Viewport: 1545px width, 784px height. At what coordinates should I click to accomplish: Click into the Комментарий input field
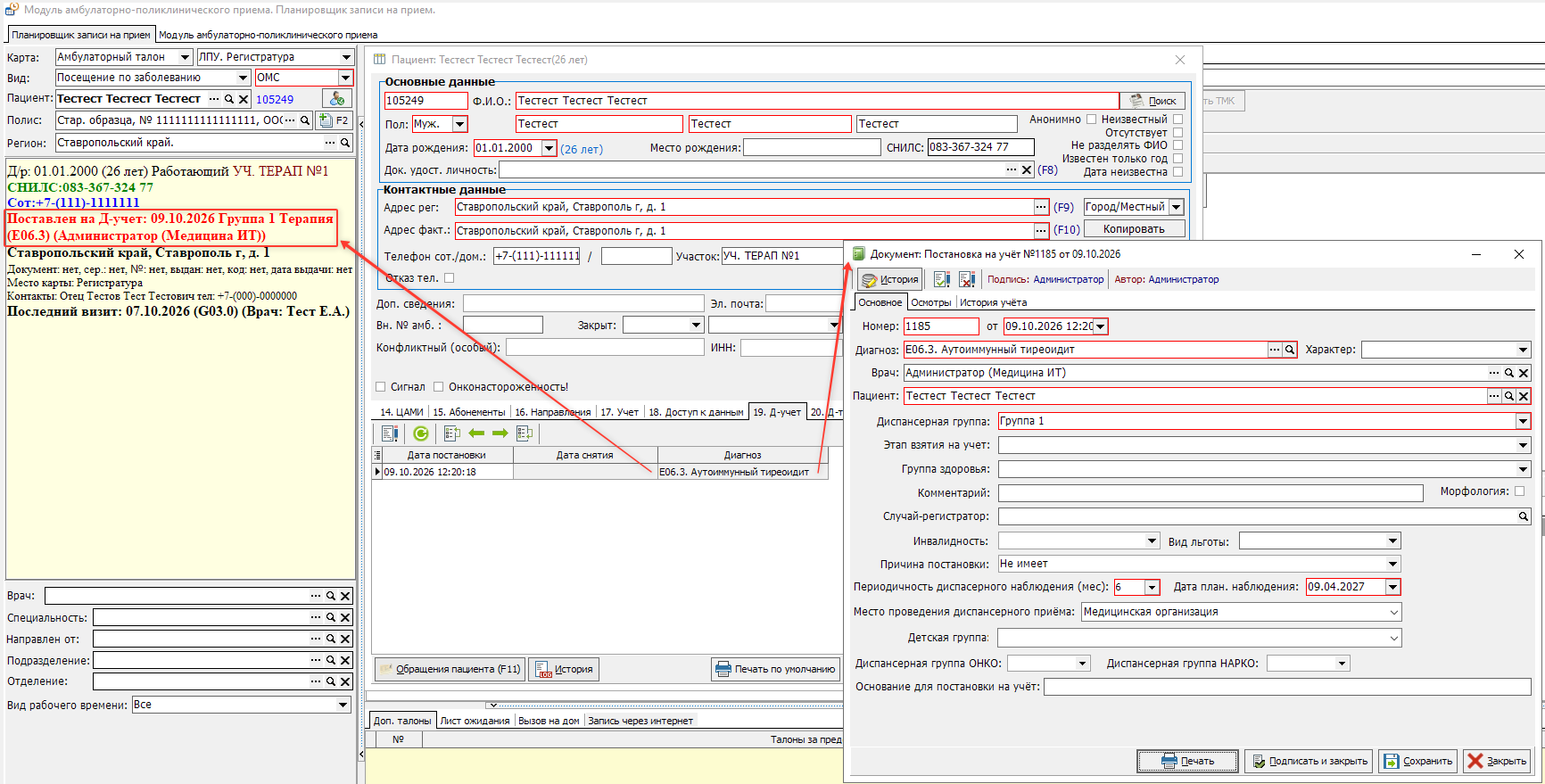1210,493
